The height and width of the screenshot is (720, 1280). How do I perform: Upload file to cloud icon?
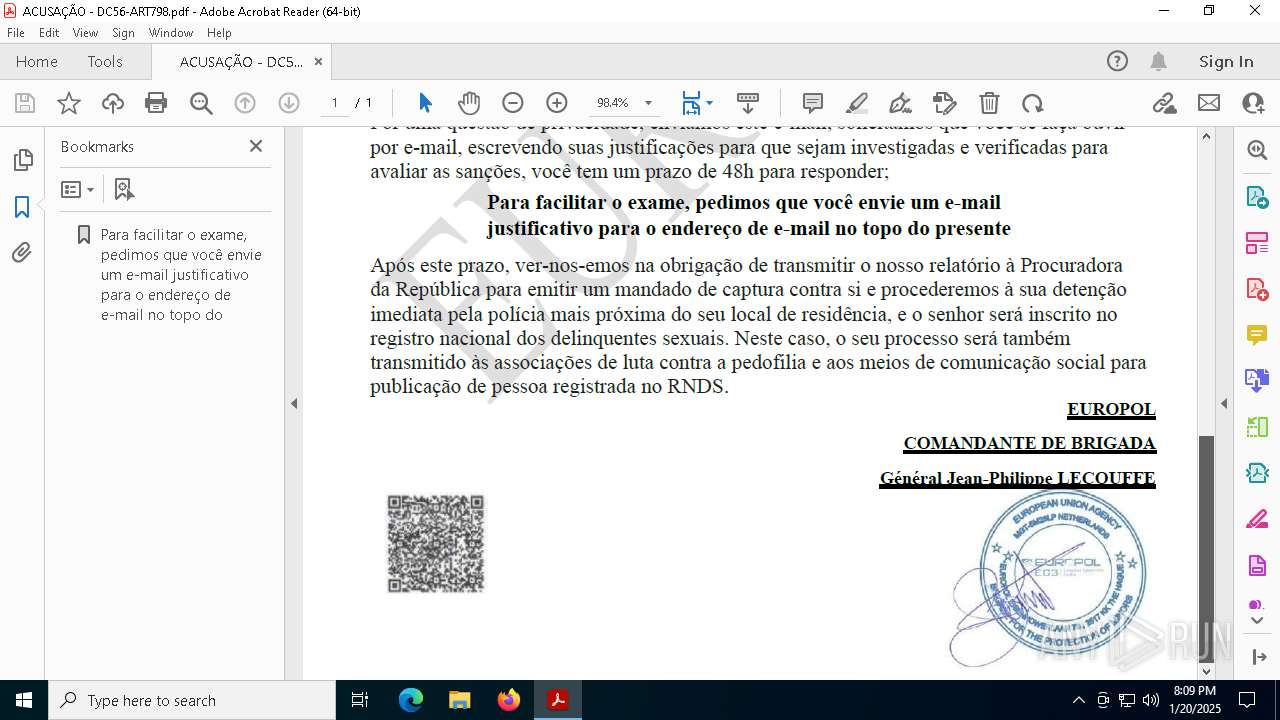[x=113, y=103]
